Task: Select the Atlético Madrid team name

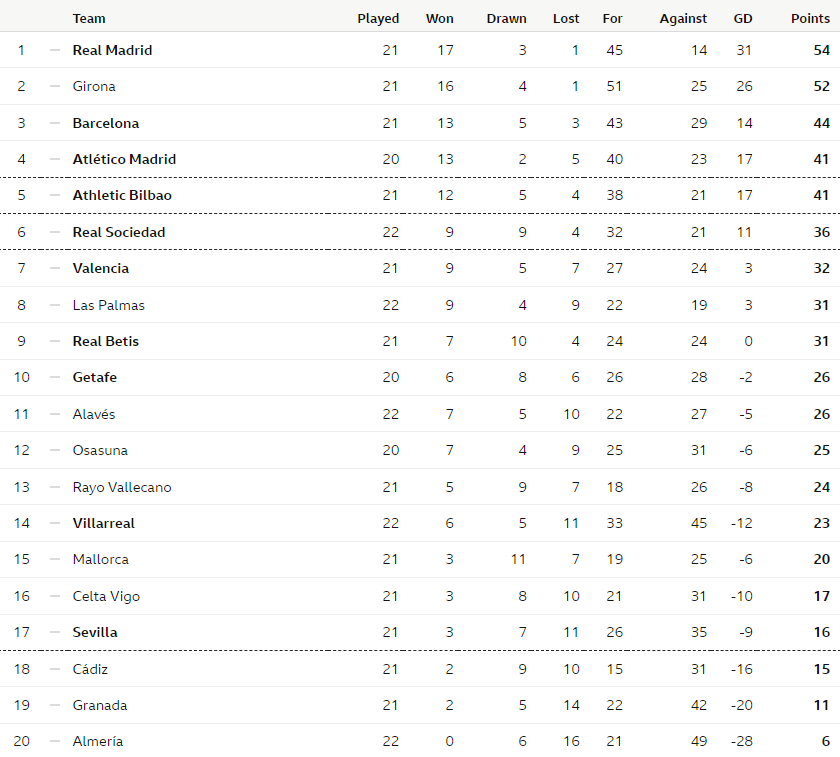Action: click(124, 159)
